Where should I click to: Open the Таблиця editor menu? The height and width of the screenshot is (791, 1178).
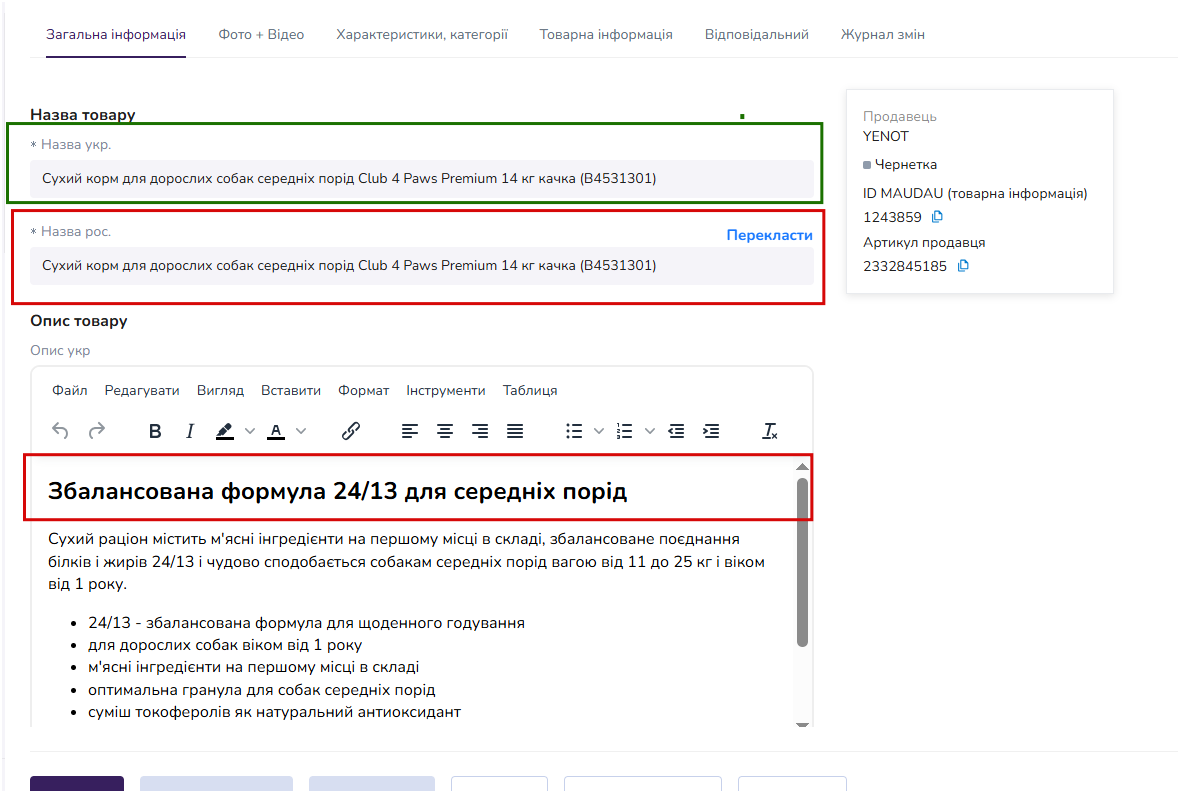coord(530,391)
